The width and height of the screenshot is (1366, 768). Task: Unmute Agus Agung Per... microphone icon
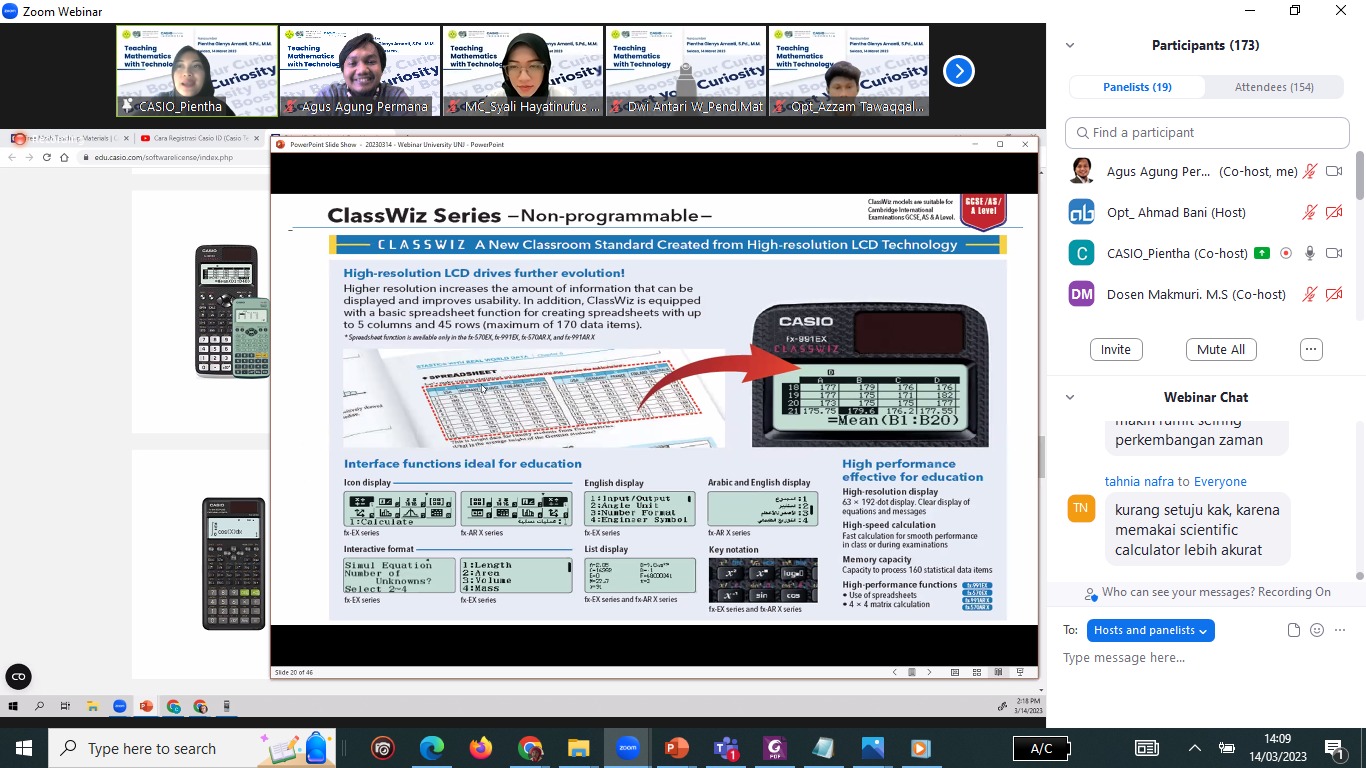[1310, 171]
